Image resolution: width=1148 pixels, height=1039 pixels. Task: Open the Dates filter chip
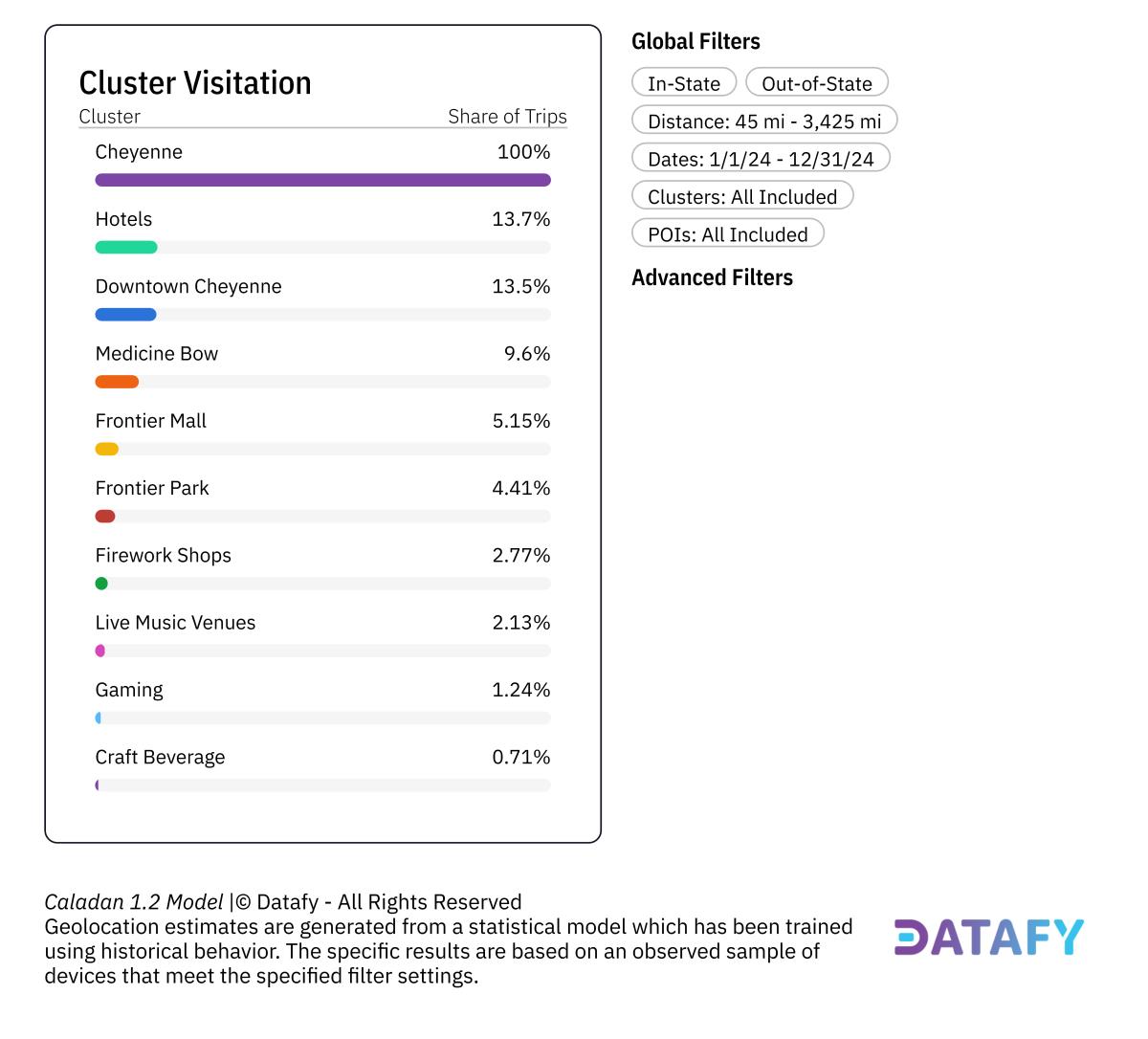pos(760,159)
